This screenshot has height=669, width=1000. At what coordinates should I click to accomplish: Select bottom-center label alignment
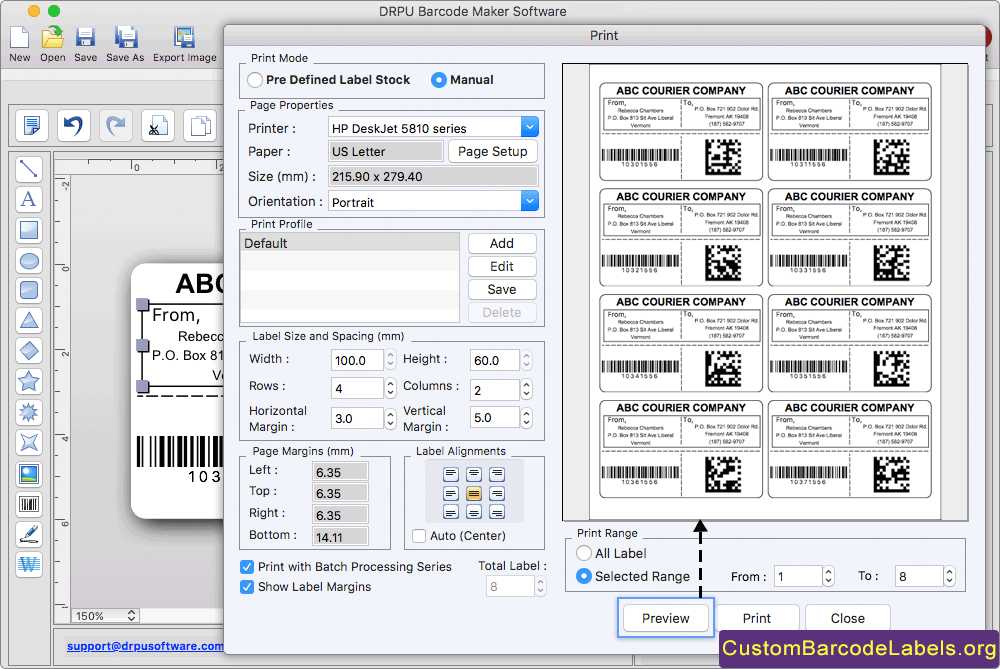point(474,512)
